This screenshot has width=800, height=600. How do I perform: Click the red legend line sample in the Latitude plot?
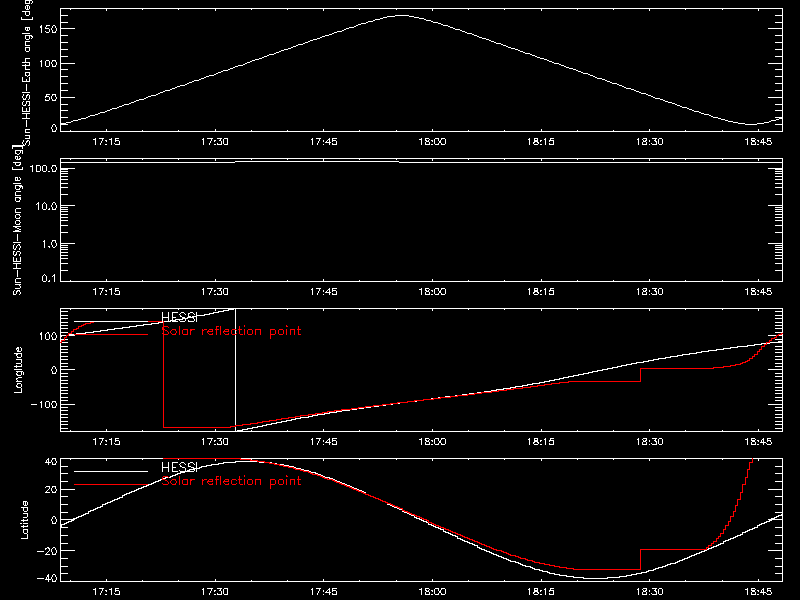pos(111,485)
